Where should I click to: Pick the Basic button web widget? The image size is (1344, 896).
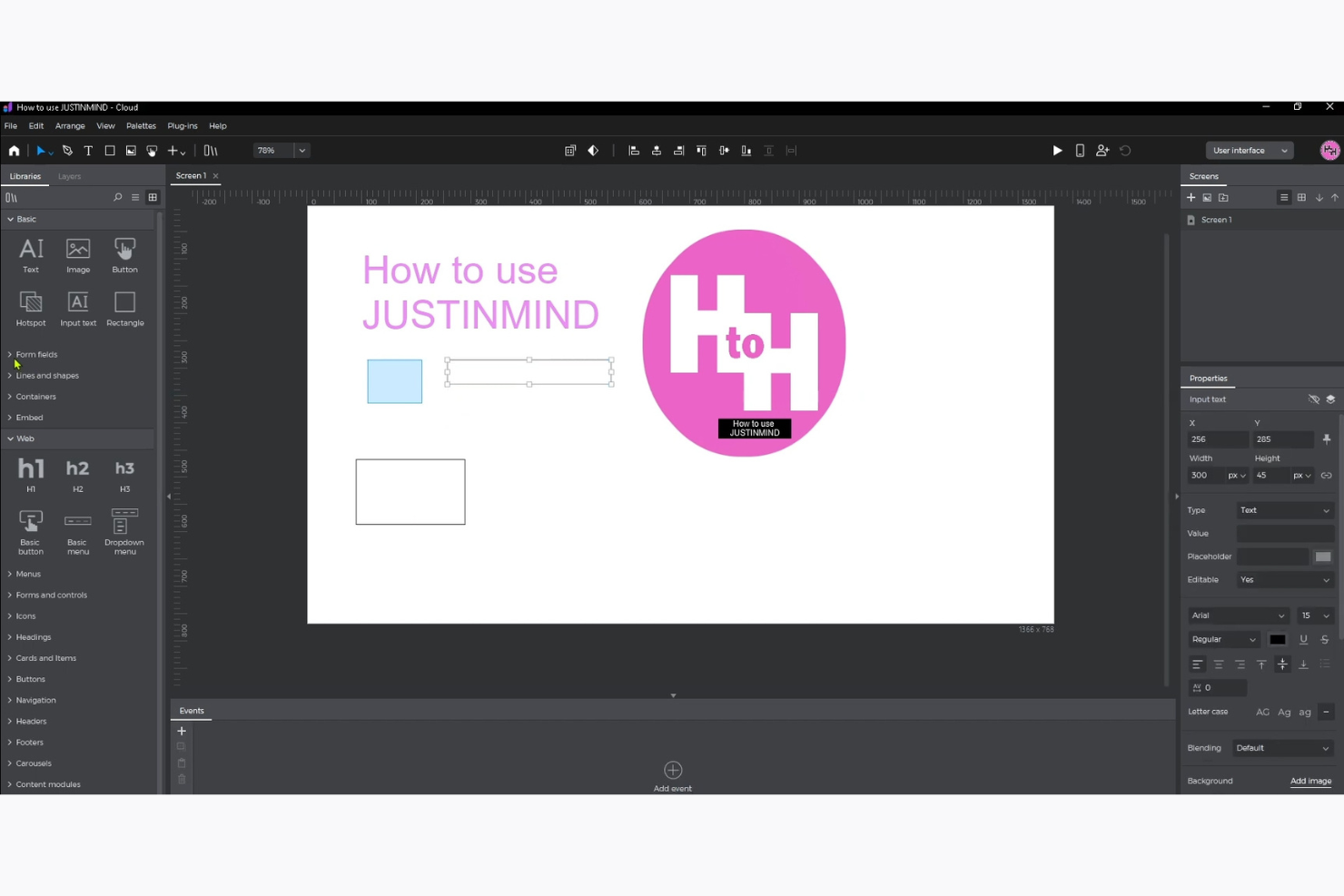point(31,531)
